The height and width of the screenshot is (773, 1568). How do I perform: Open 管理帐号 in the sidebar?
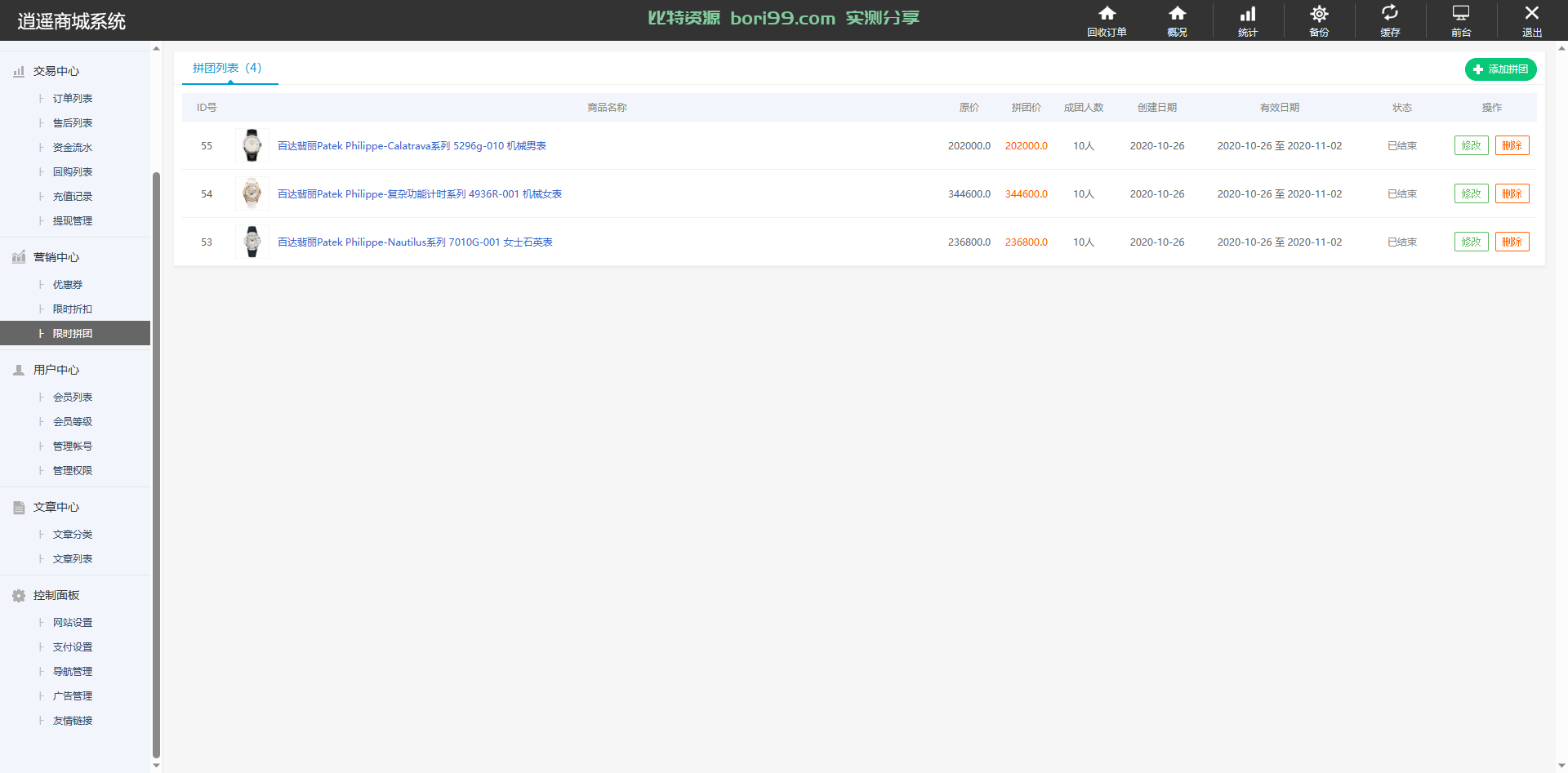(73, 446)
